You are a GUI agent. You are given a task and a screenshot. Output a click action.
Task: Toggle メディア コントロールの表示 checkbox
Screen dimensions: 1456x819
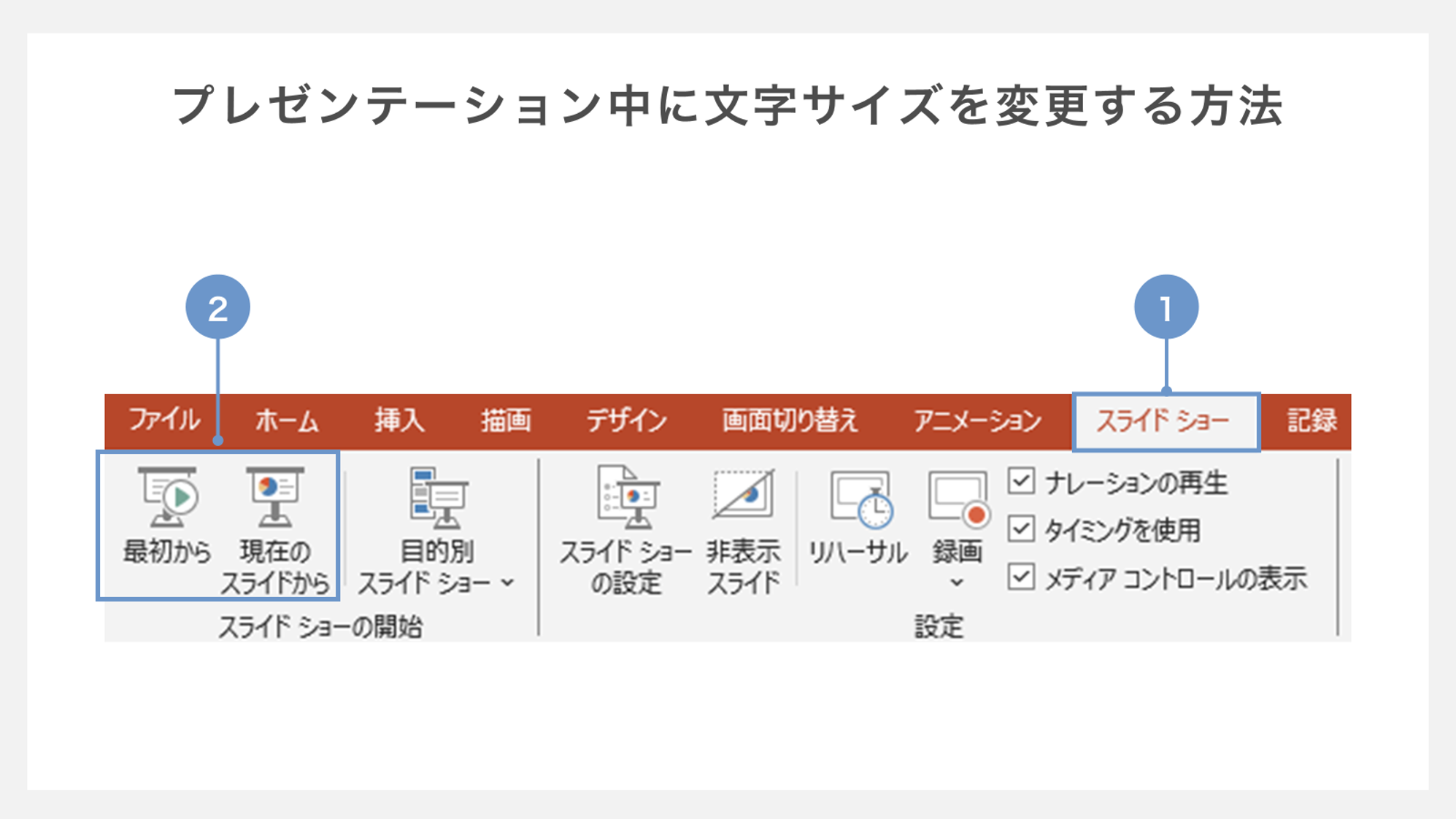(1021, 577)
